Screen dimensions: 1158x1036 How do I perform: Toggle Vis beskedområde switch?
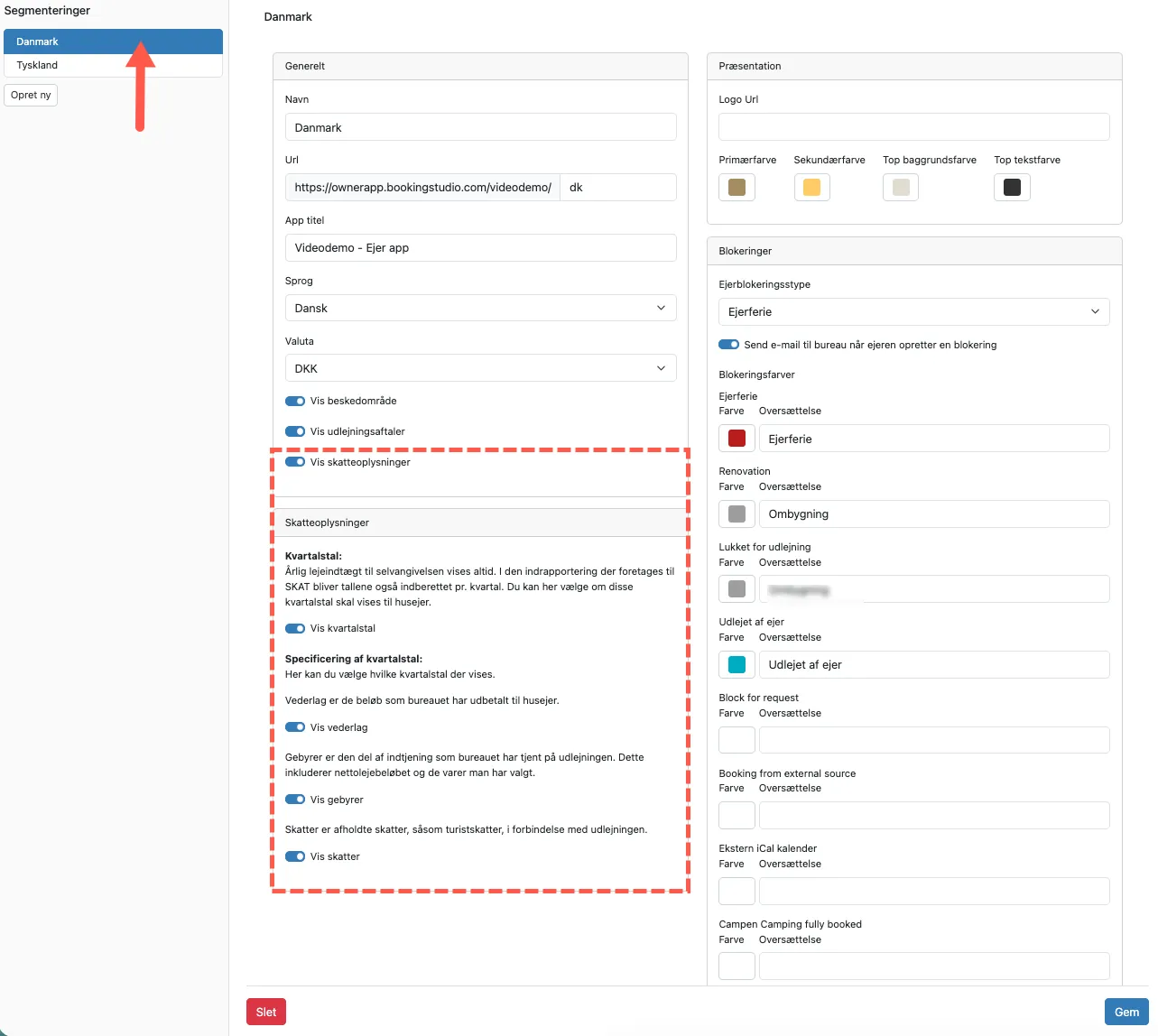pos(295,401)
